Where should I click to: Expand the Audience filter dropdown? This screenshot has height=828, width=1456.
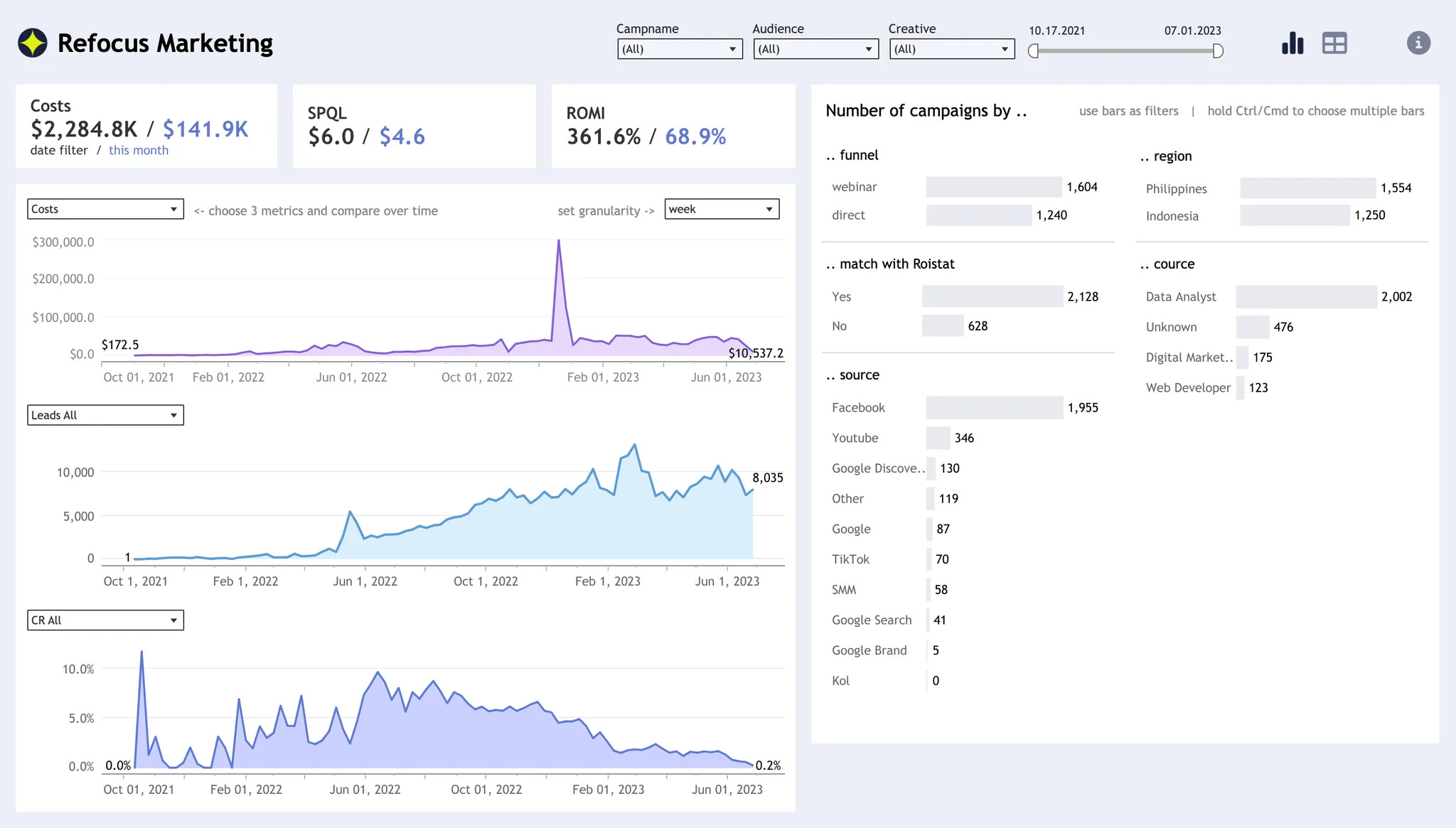tap(815, 49)
